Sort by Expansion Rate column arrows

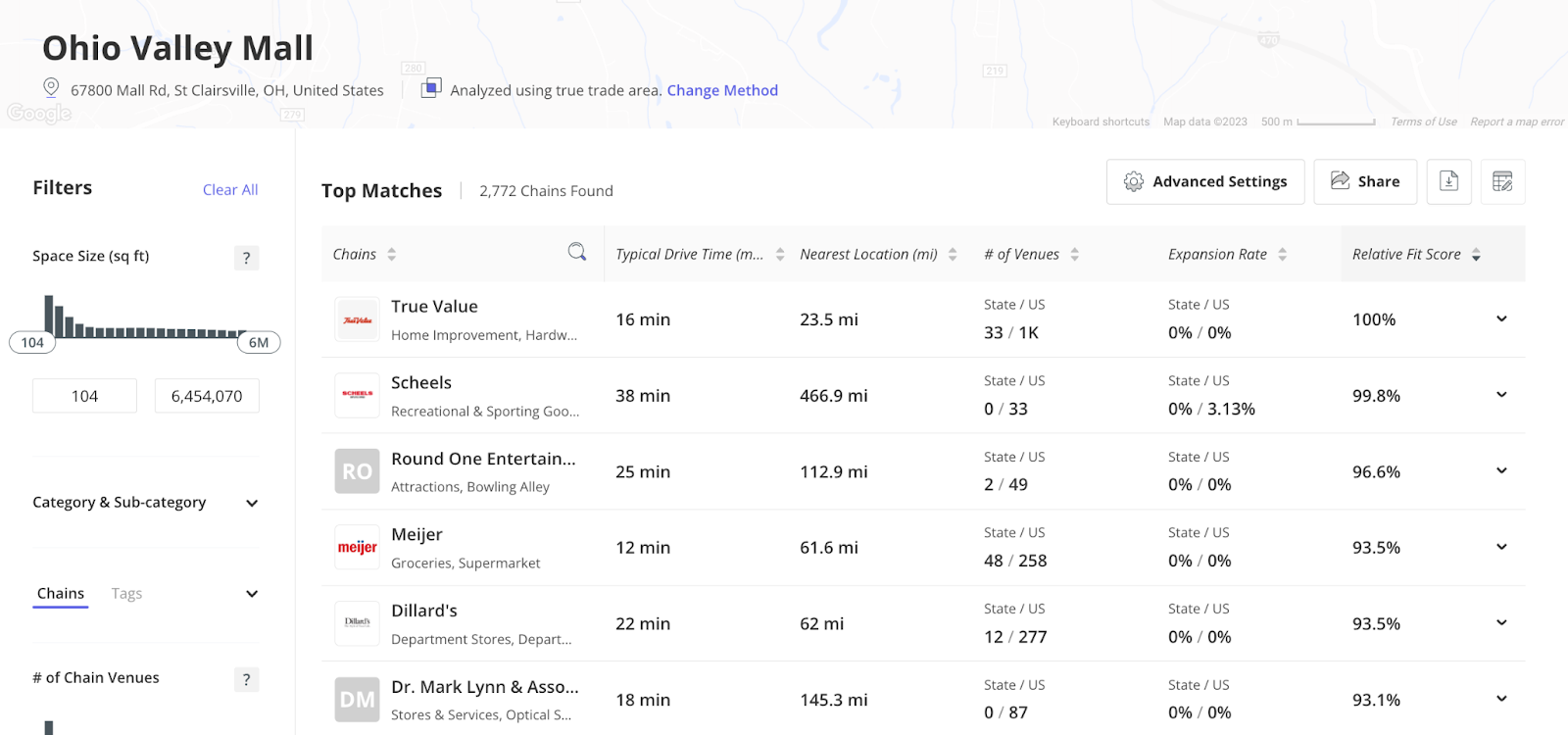pyautogui.click(x=1282, y=255)
